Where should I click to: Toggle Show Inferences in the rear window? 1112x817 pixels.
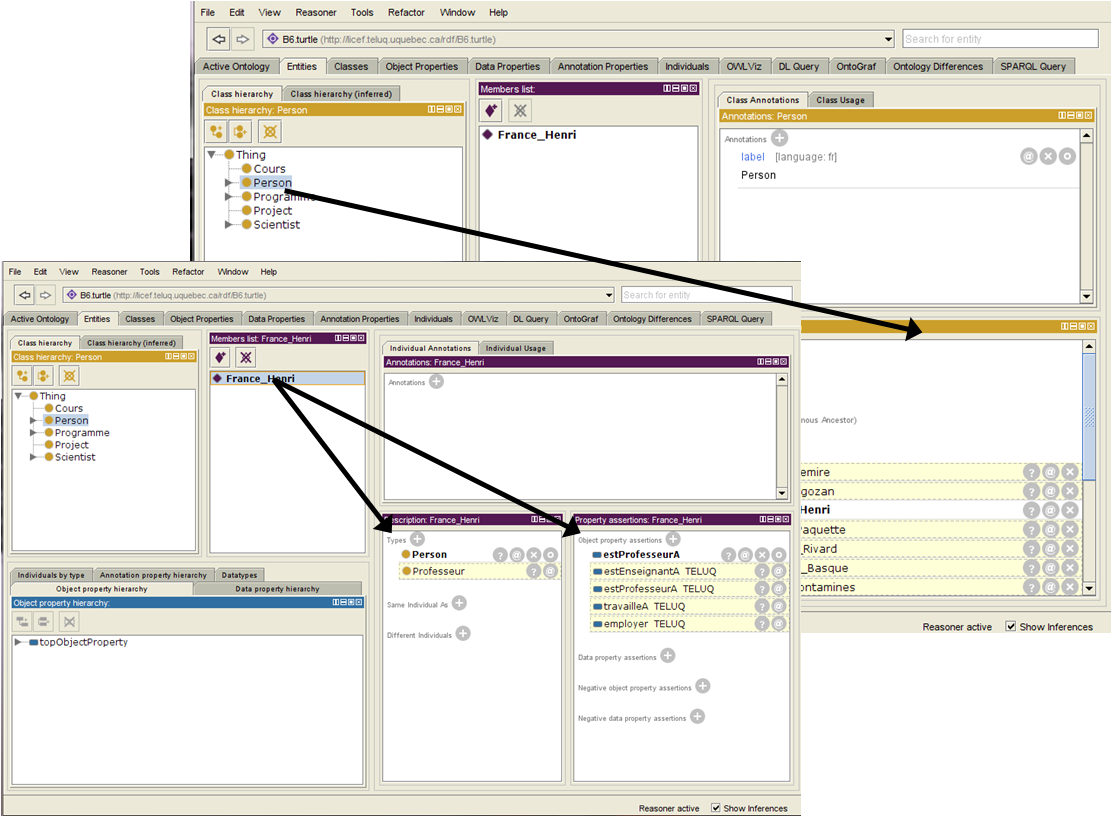tap(1011, 627)
